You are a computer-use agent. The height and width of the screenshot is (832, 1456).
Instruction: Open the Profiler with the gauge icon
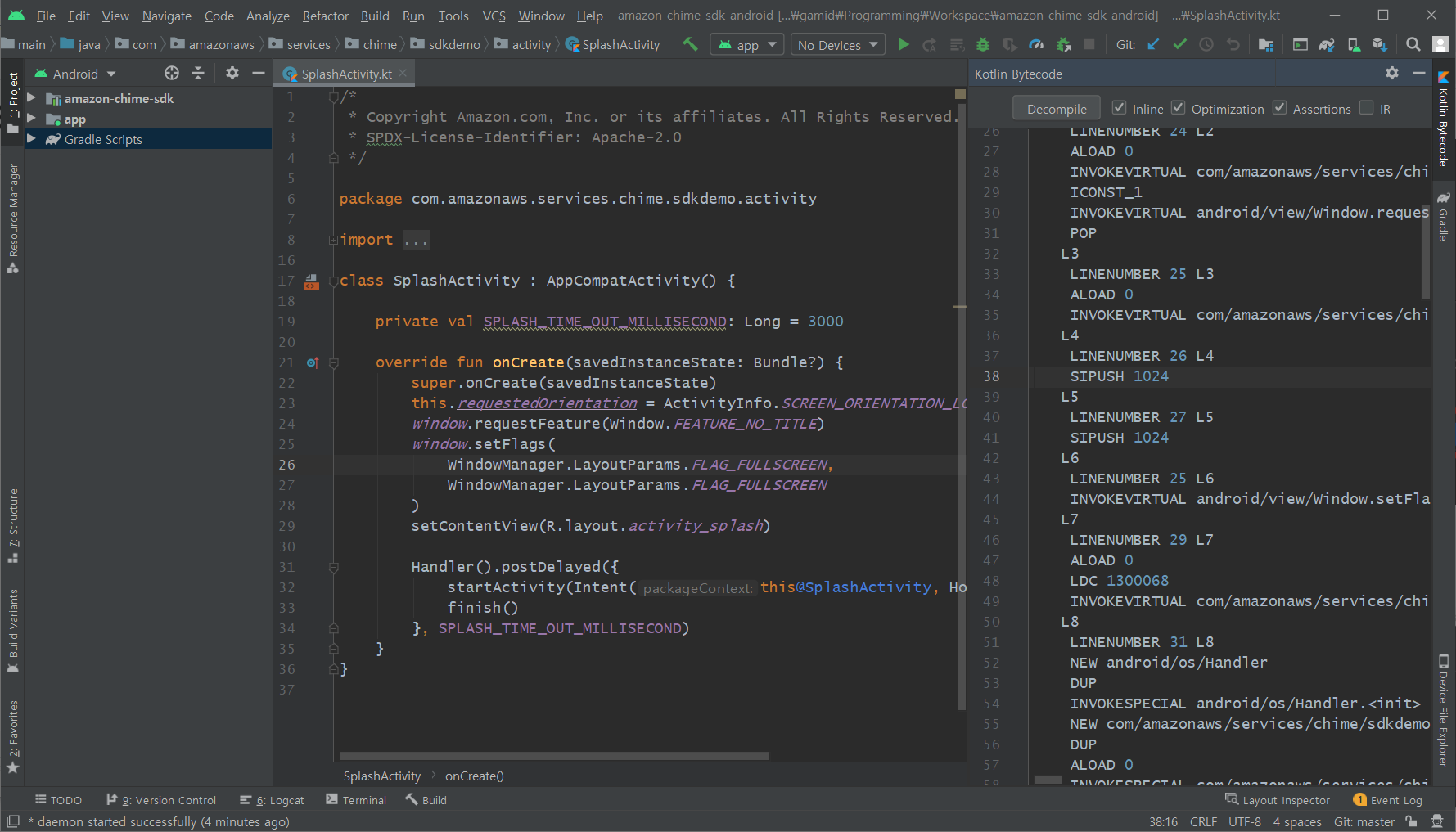pos(1035,44)
